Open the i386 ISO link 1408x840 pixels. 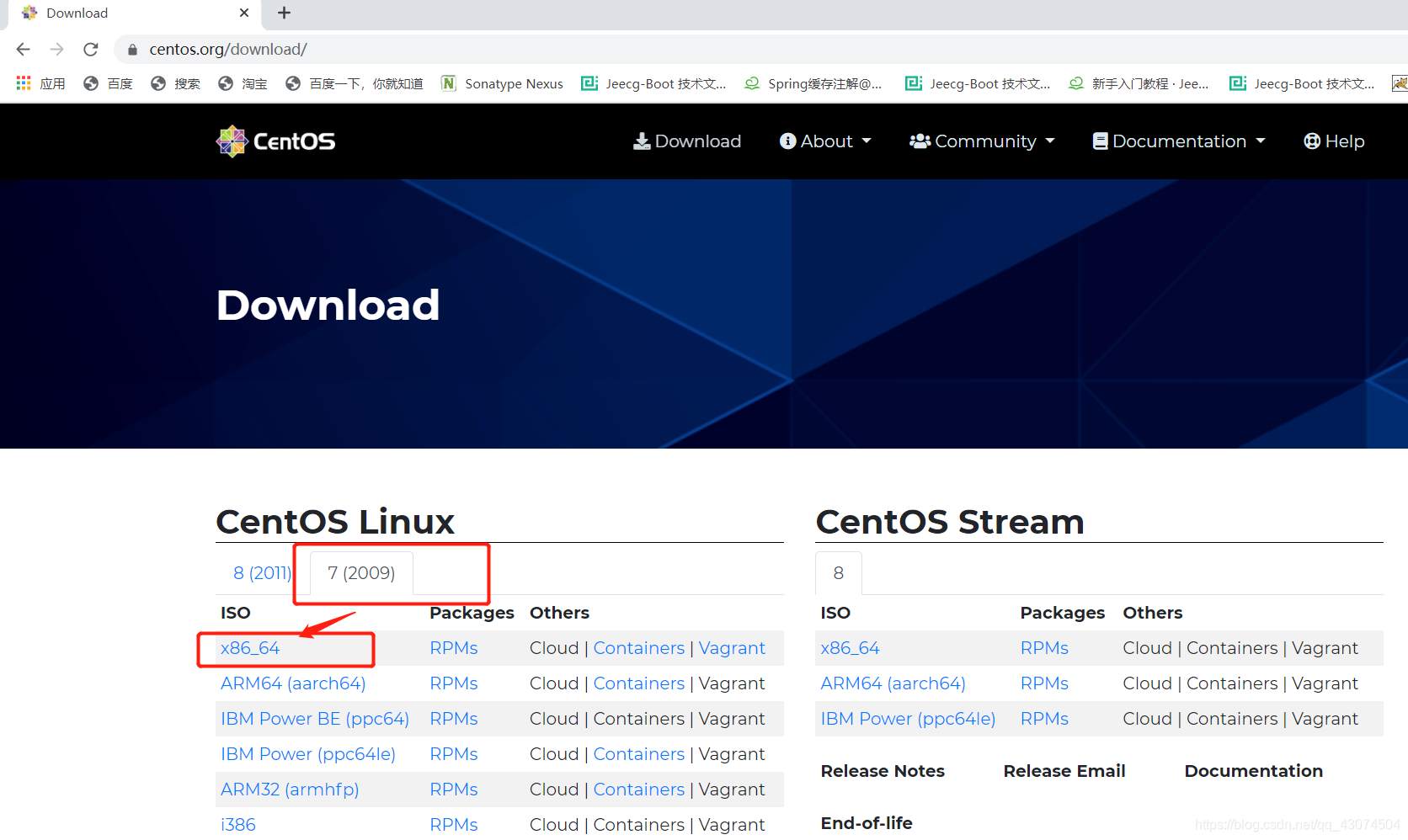(238, 825)
